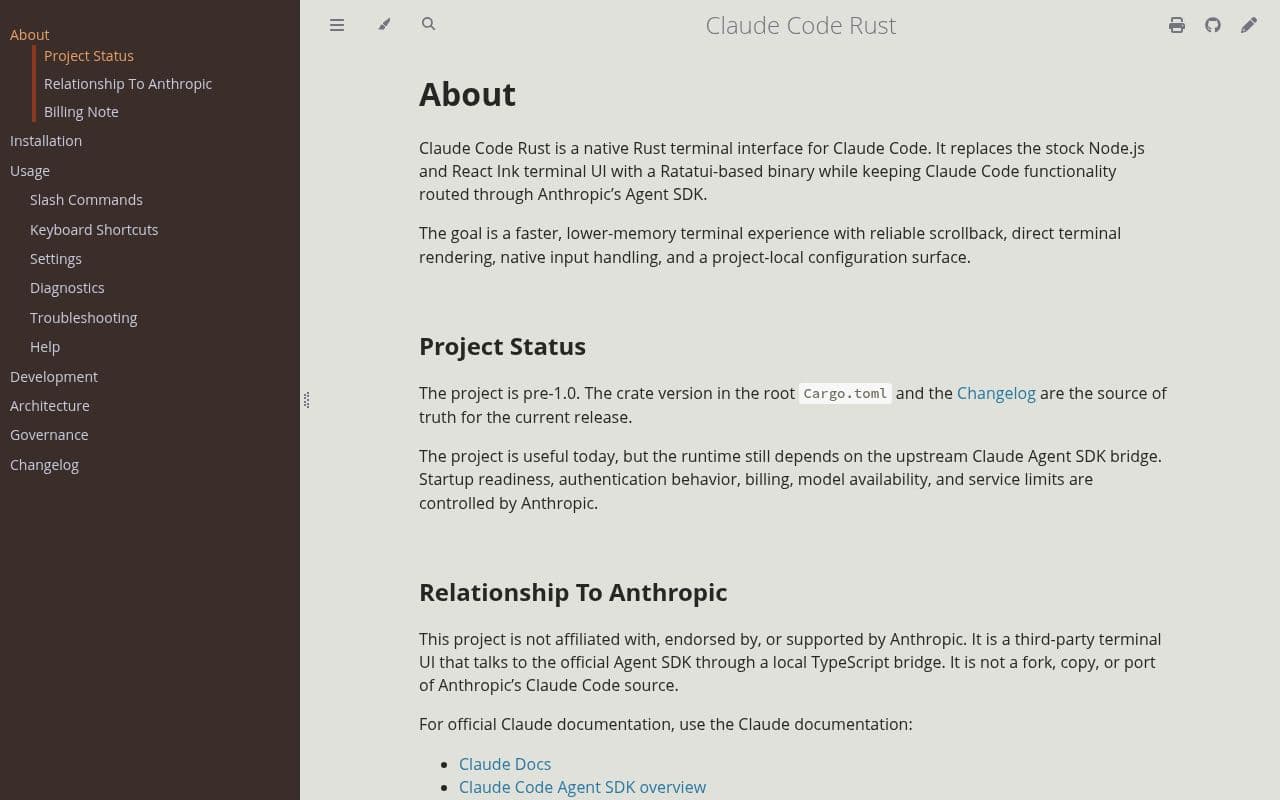Click the Relationship To Anthropic section heading
The width and height of the screenshot is (1280, 800).
pyautogui.click(x=573, y=592)
